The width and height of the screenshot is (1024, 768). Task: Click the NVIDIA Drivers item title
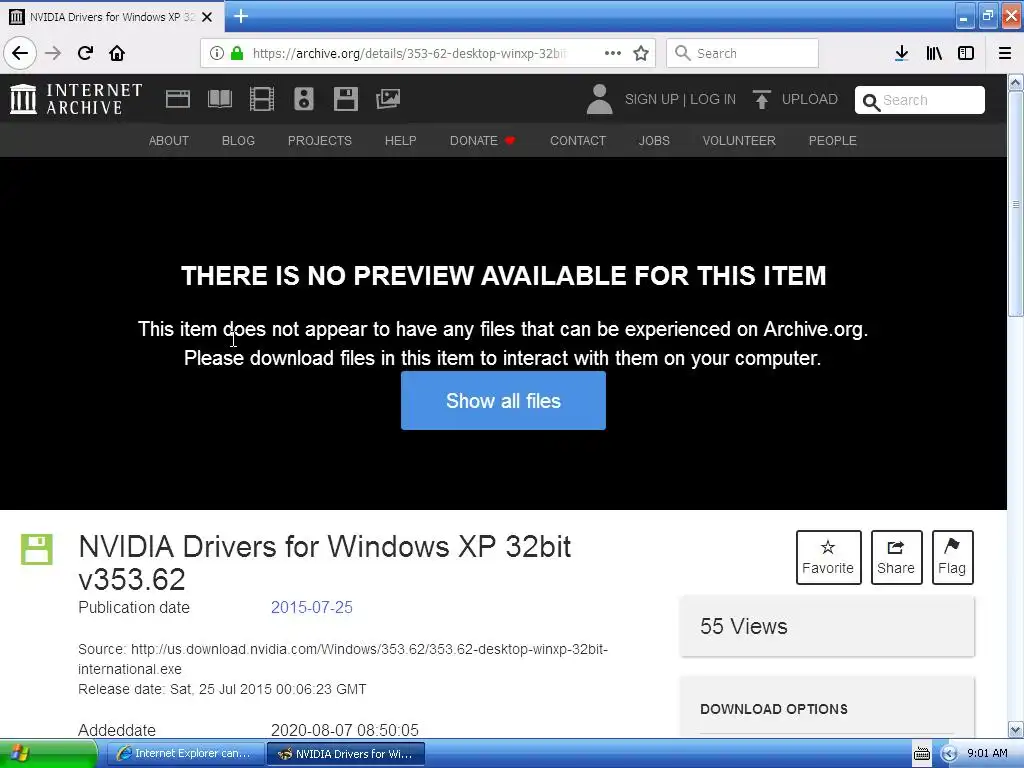pyautogui.click(x=325, y=562)
